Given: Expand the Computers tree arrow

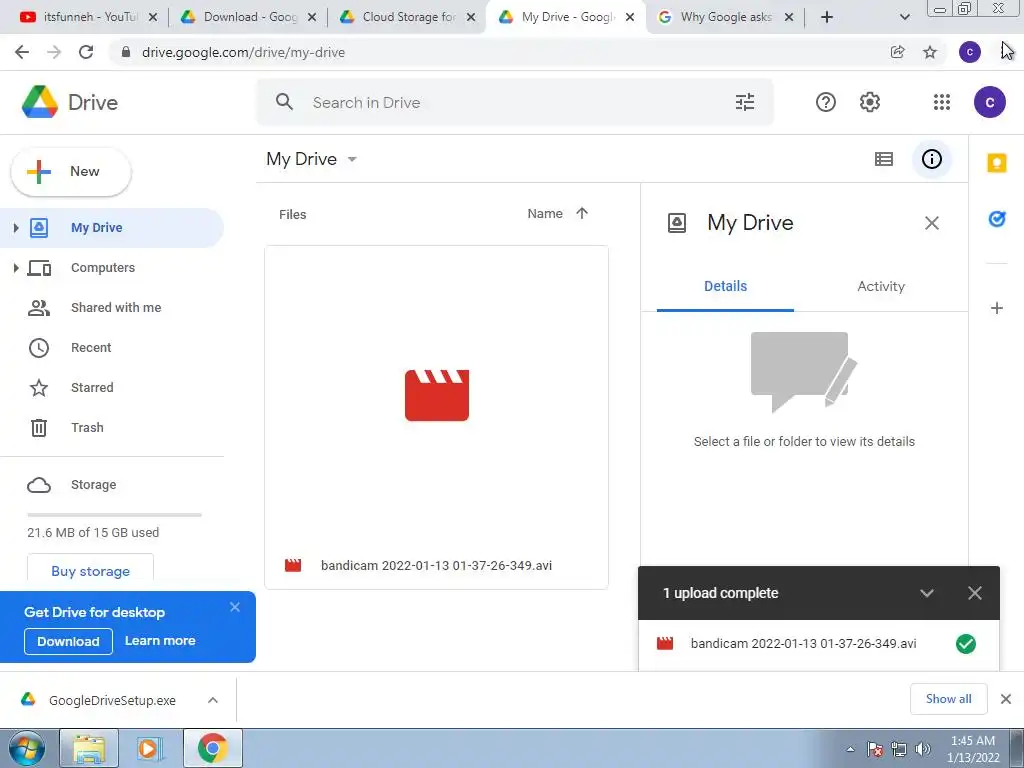Looking at the screenshot, I should [x=16, y=268].
